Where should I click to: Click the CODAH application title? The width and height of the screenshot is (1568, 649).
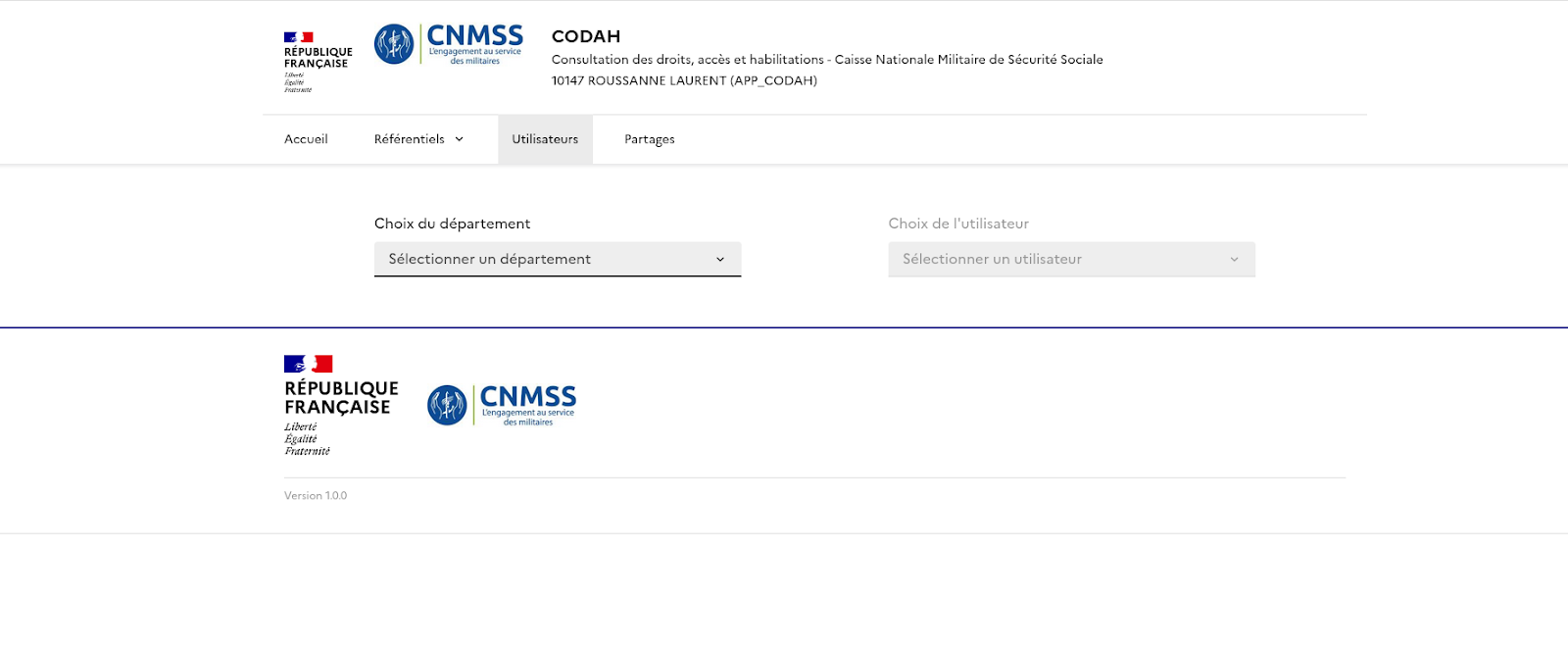pos(586,36)
